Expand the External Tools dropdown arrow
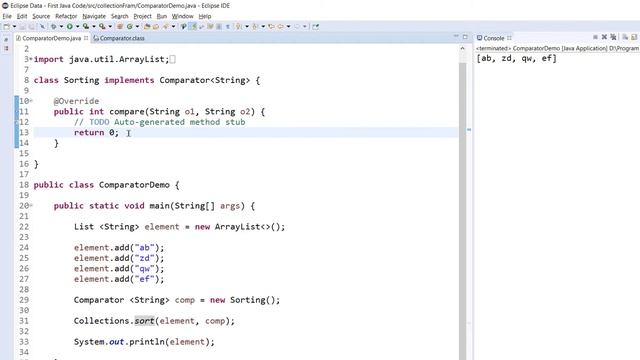Image resolution: width=640 pixels, height=360 pixels. pos(110,27)
